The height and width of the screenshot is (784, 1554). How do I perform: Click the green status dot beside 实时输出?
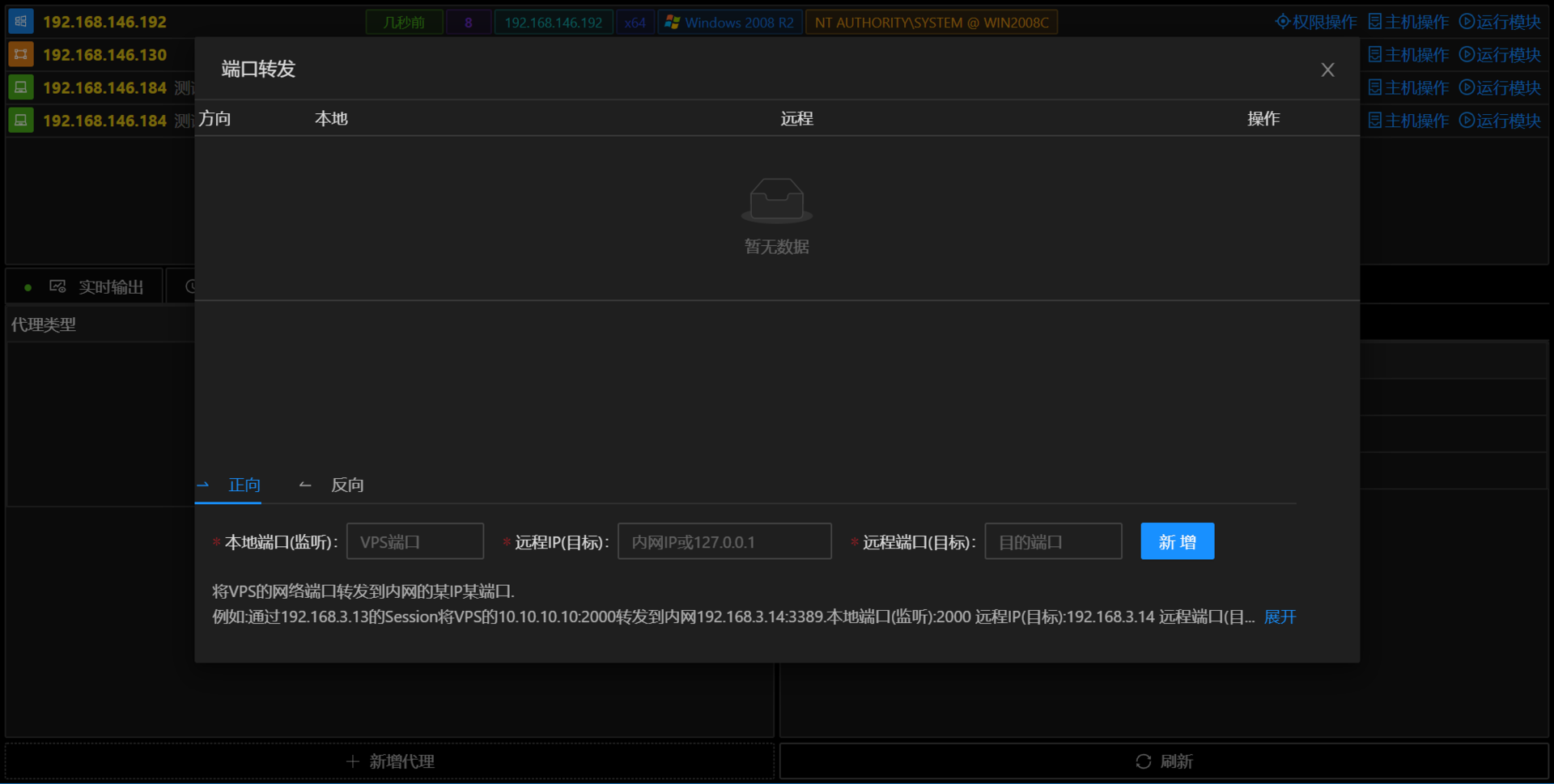28,286
